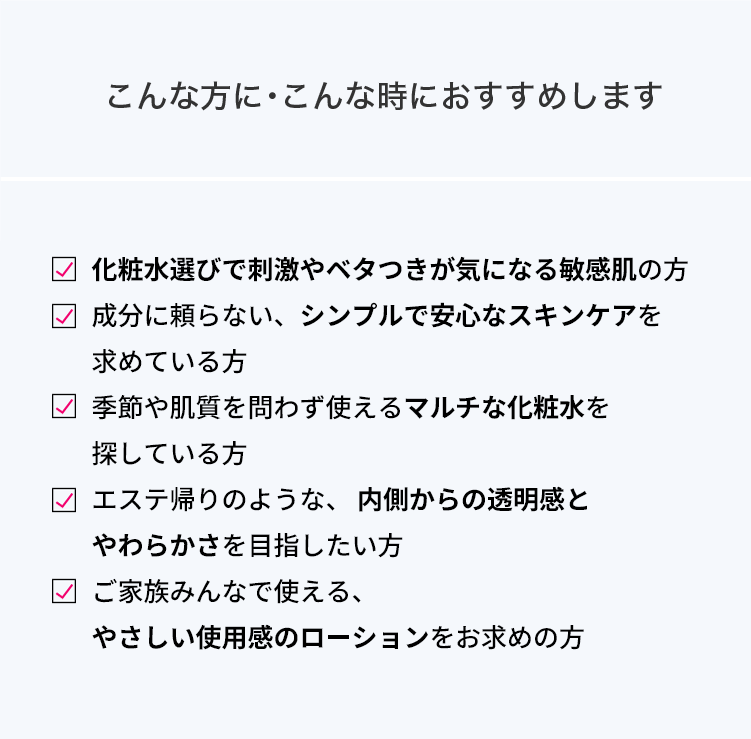The height and width of the screenshot is (739, 751).
Task: Click the text 探している方
Action: click(x=169, y=453)
